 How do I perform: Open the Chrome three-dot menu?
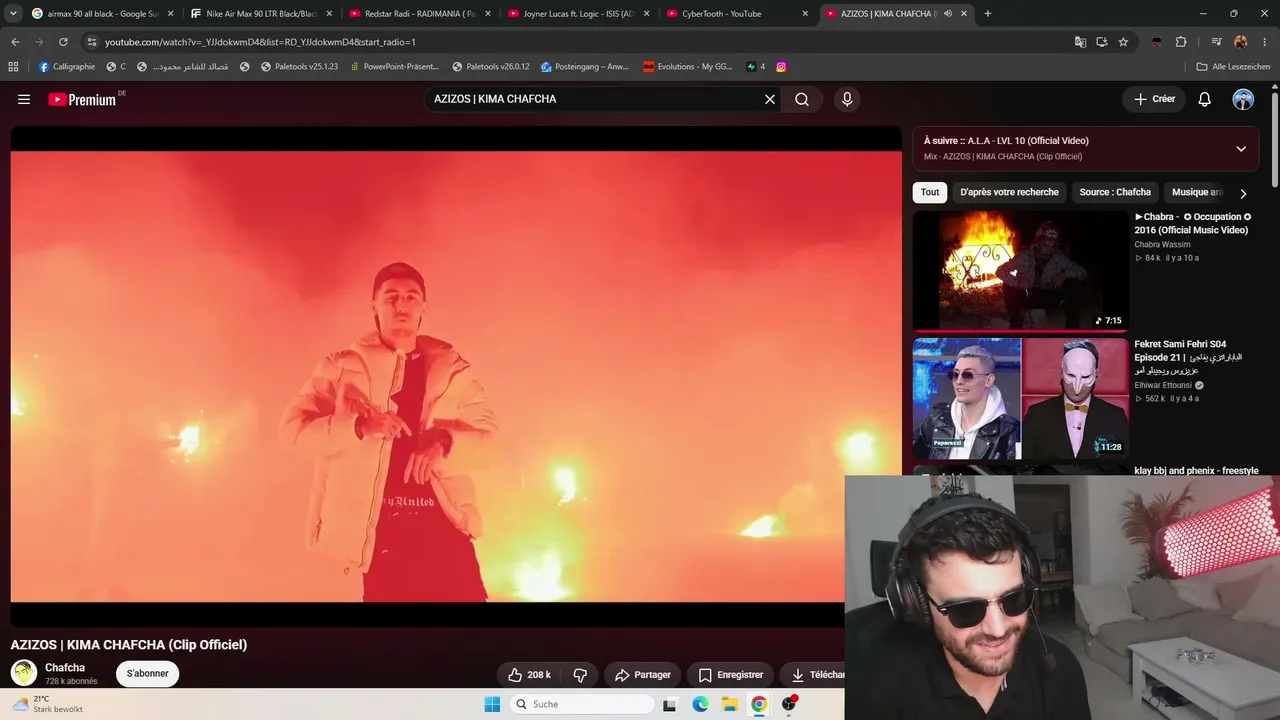[x=1265, y=42]
